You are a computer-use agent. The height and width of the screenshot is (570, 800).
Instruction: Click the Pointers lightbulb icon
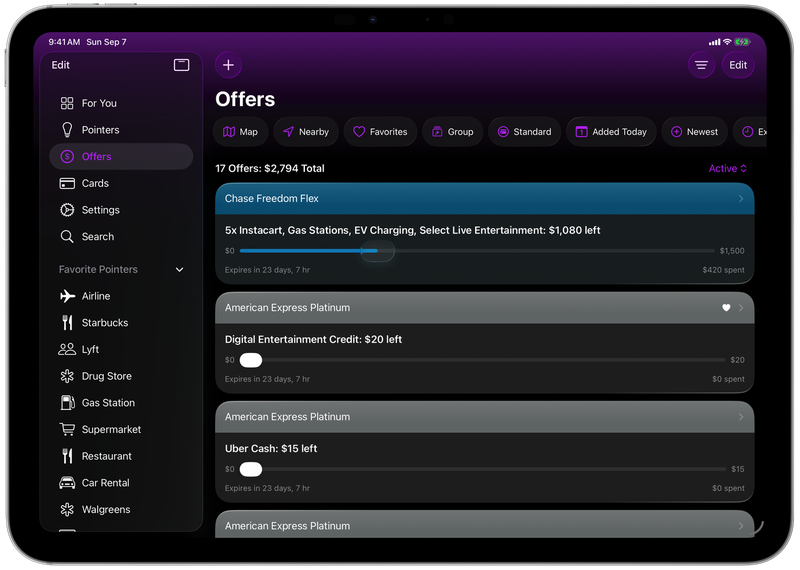[67, 130]
